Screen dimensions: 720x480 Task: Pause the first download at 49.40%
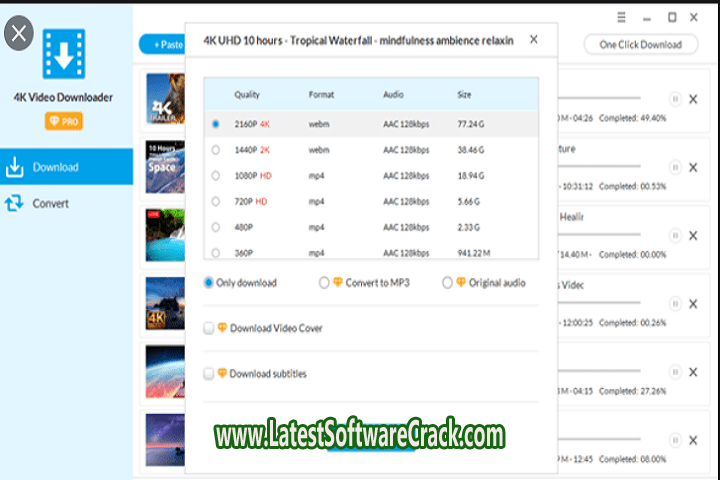676,99
